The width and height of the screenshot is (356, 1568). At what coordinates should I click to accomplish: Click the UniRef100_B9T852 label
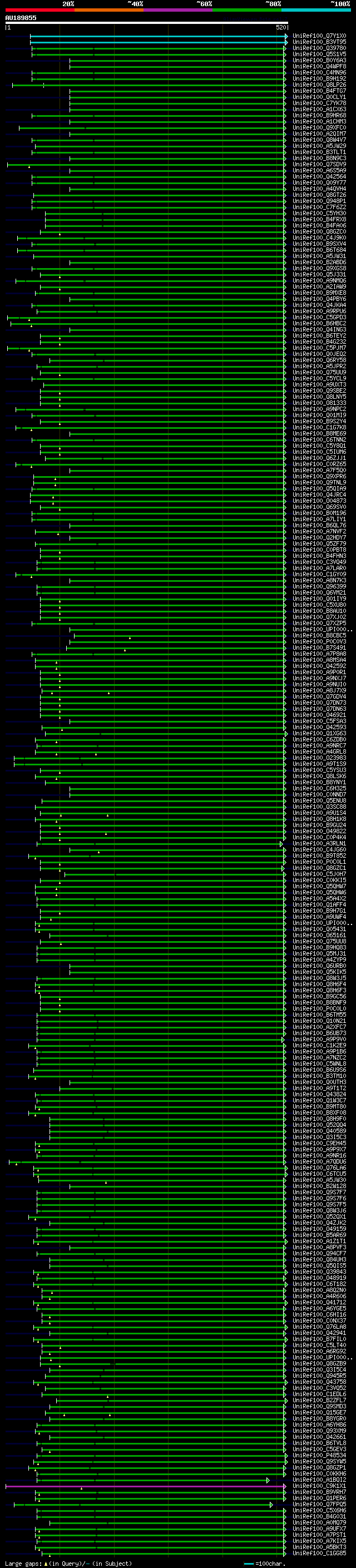(x=319, y=856)
